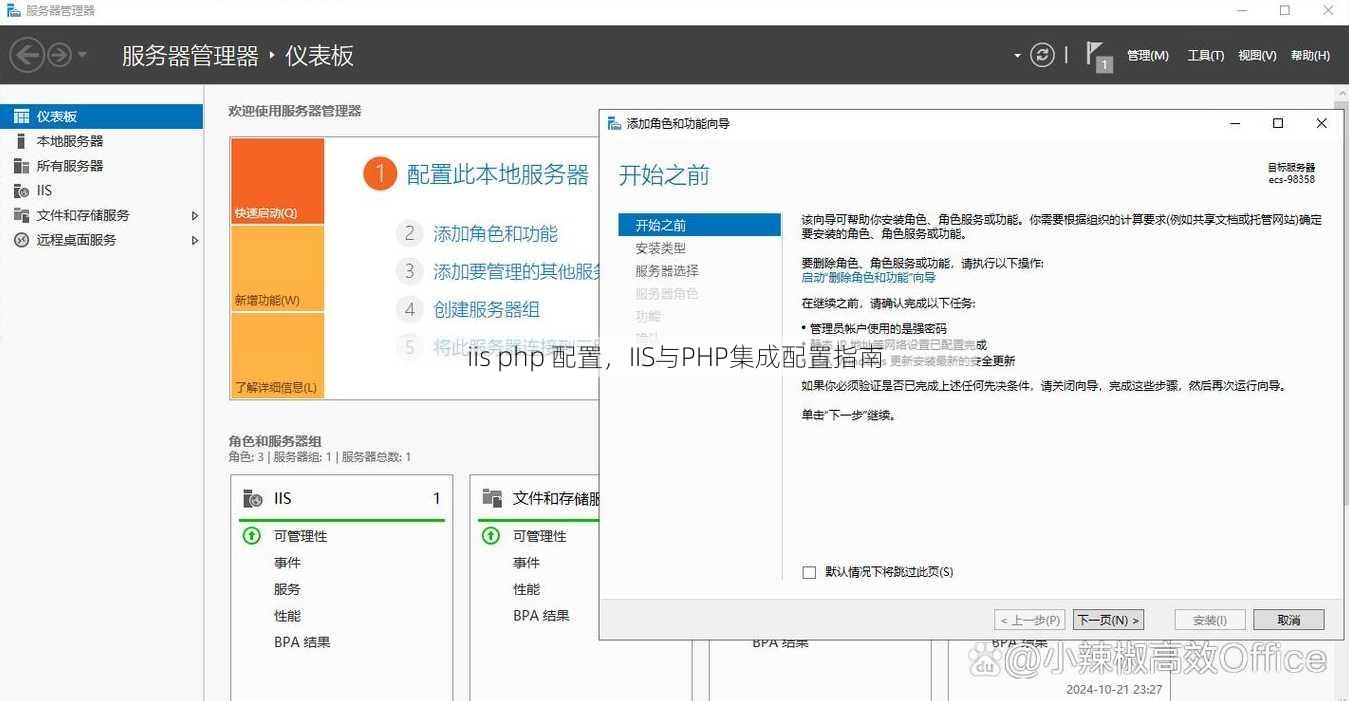This screenshot has width=1349, height=701.
Task: Click the 新增功能(W) tile
Action: coord(278,268)
